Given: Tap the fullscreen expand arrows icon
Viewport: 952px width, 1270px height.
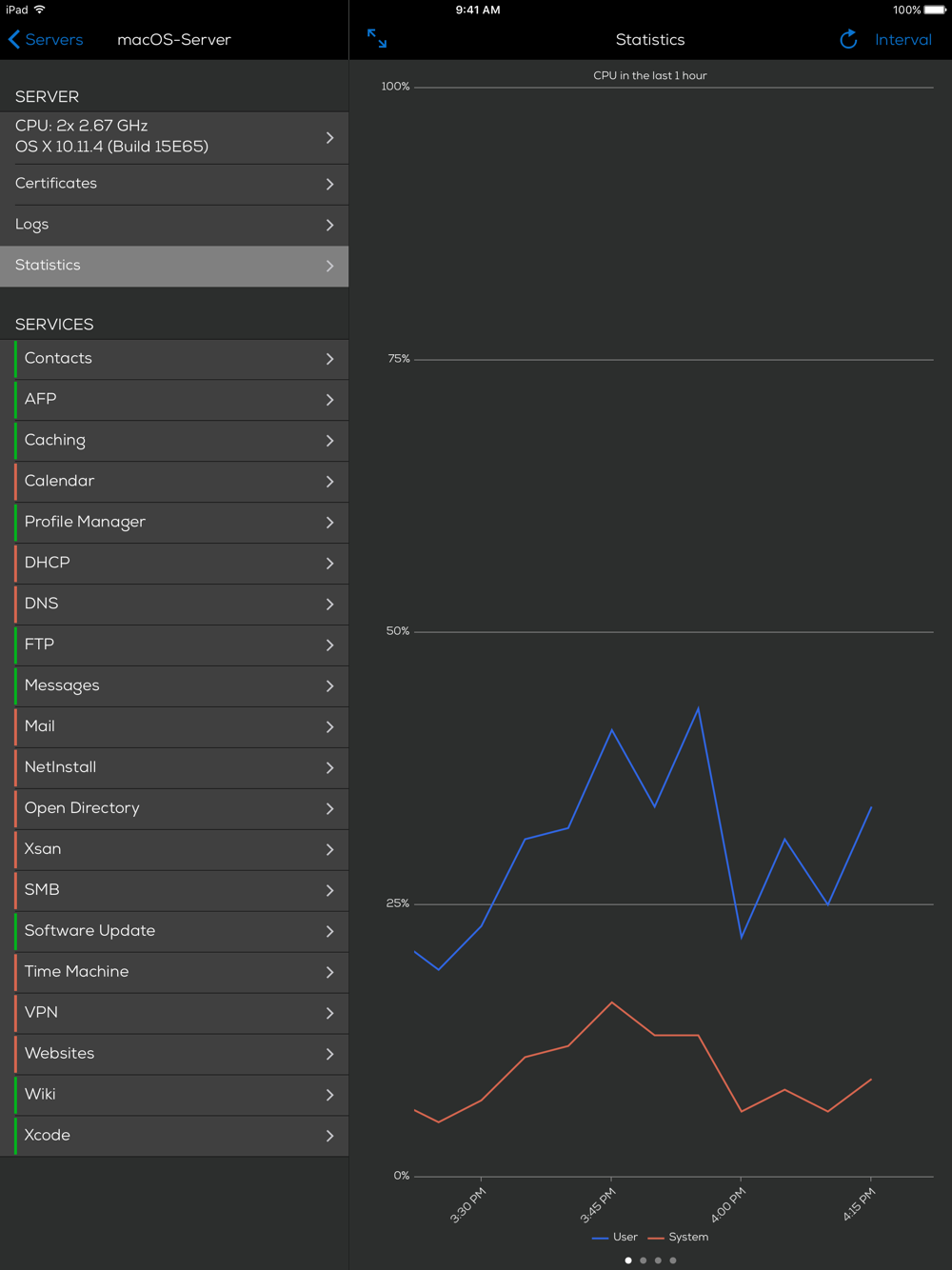Looking at the screenshot, I should click(x=377, y=39).
